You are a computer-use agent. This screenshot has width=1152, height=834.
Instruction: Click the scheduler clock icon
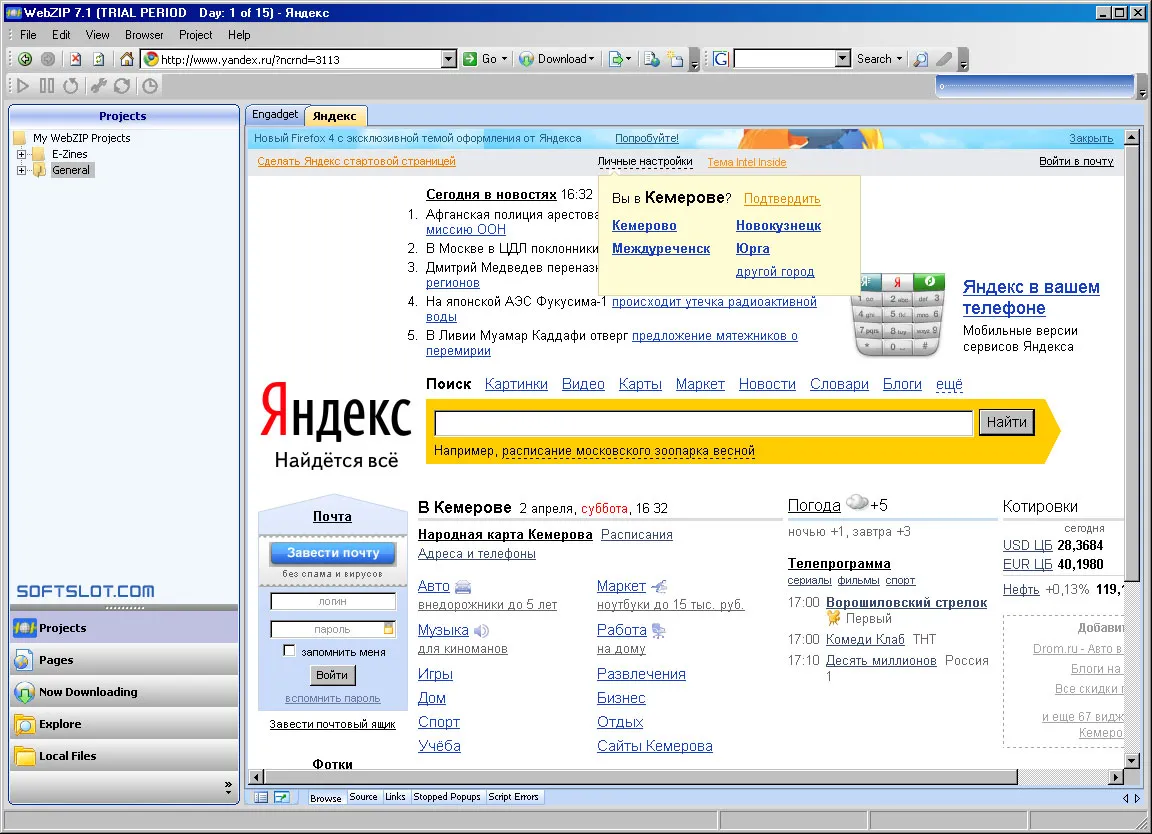point(150,86)
